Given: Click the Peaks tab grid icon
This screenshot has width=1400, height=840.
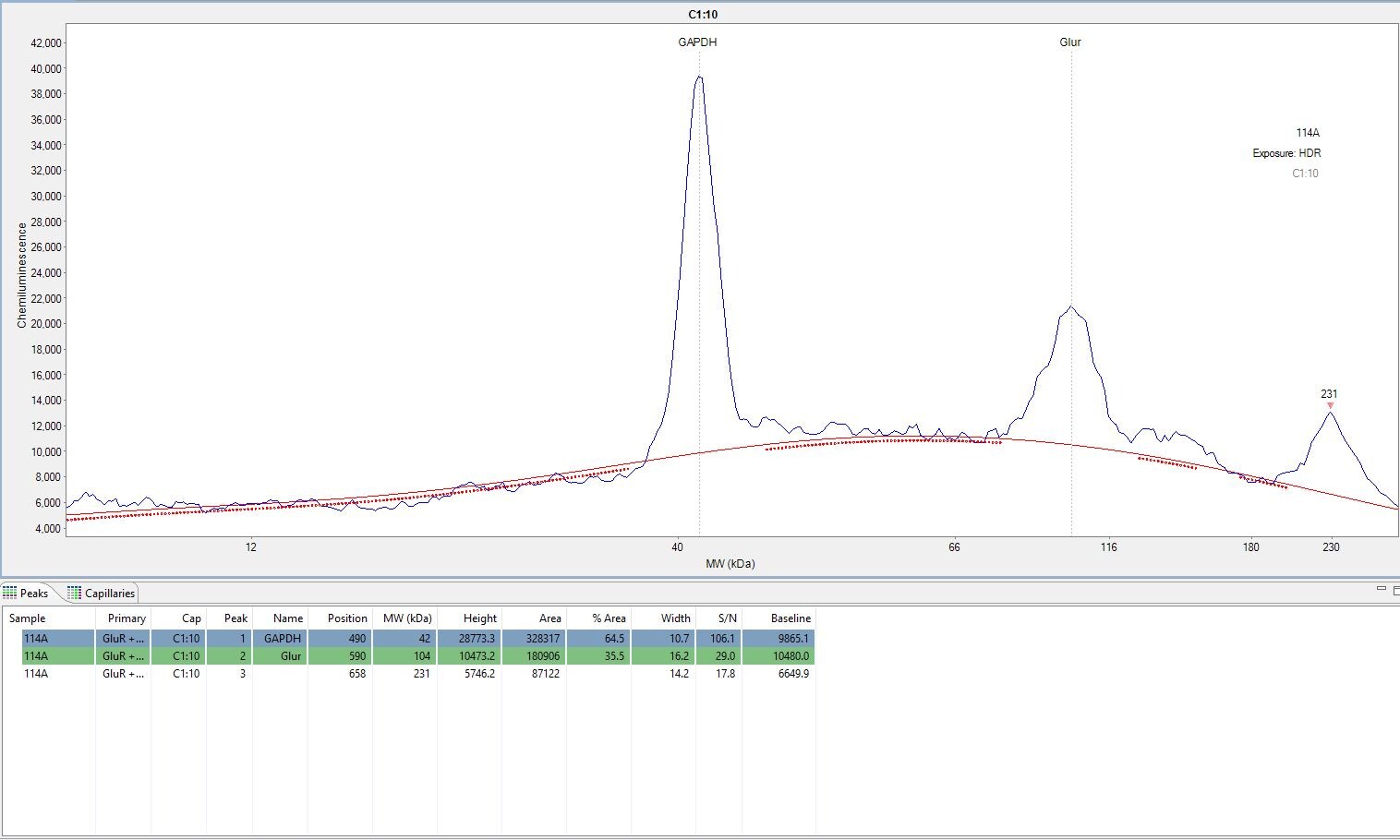Looking at the screenshot, I should coord(10,593).
